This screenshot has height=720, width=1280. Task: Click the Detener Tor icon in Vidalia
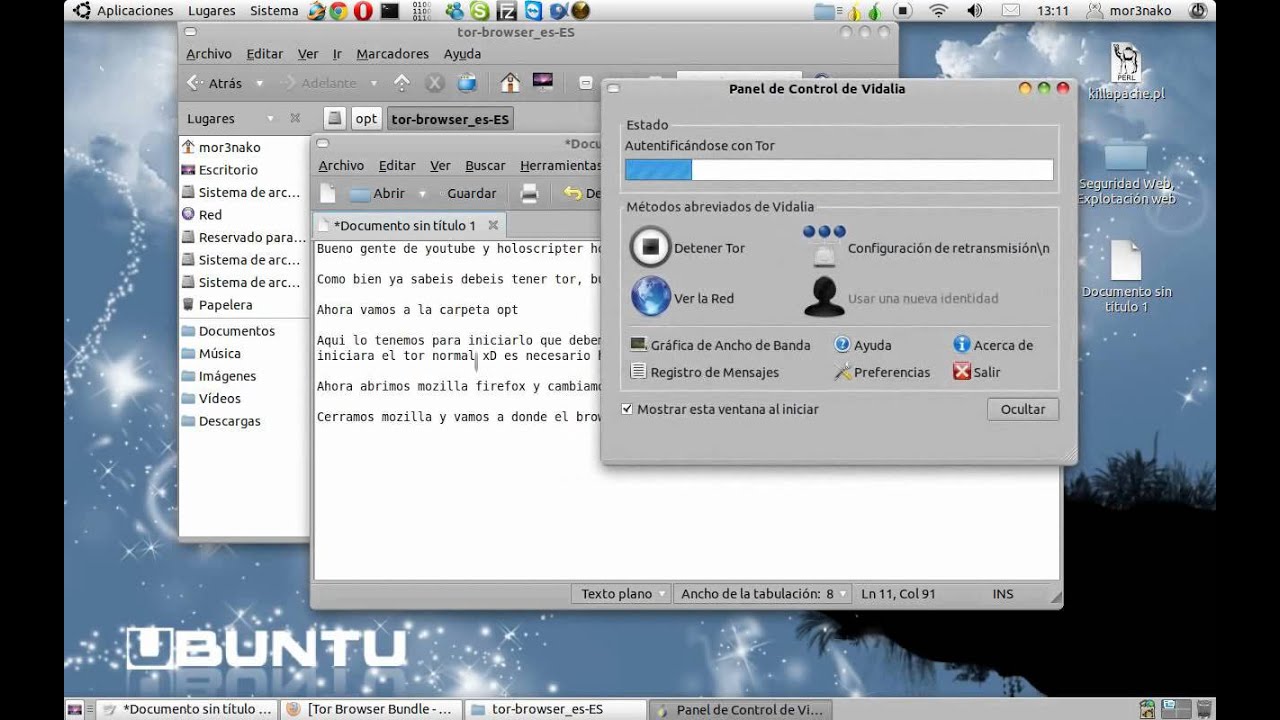[x=650, y=247]
